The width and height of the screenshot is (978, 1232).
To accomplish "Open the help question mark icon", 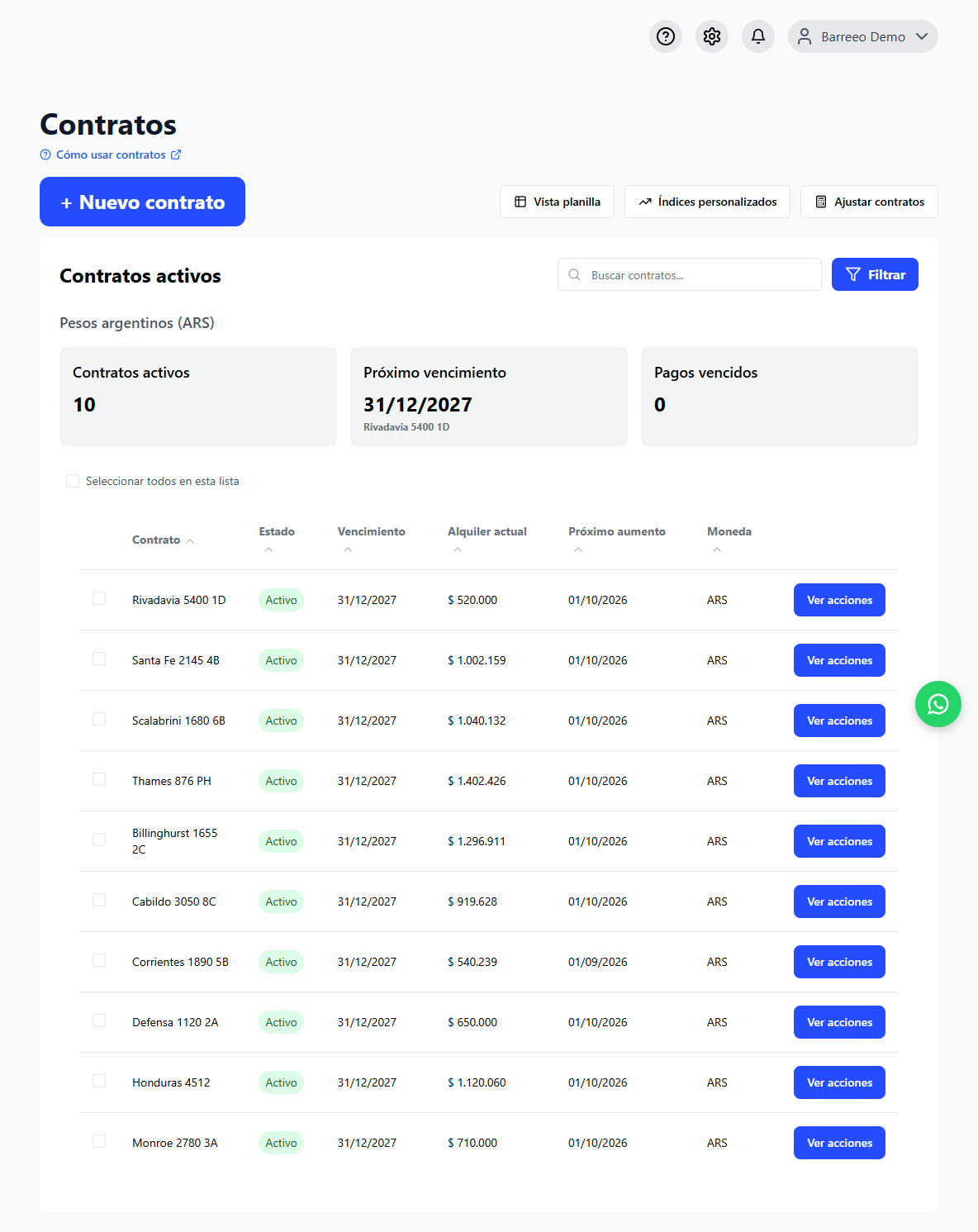I will 666,36.
